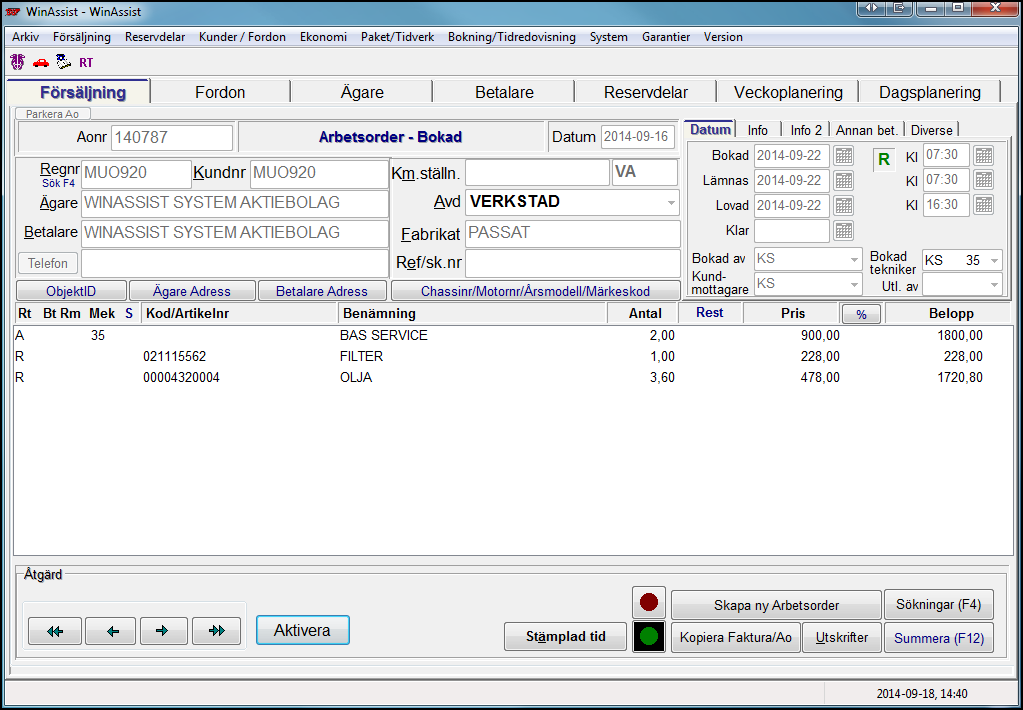Image resolution: width=1023 pixels, height=710 pixels.
Task: Click the exit-arrow title bar button
Action: 900,8
